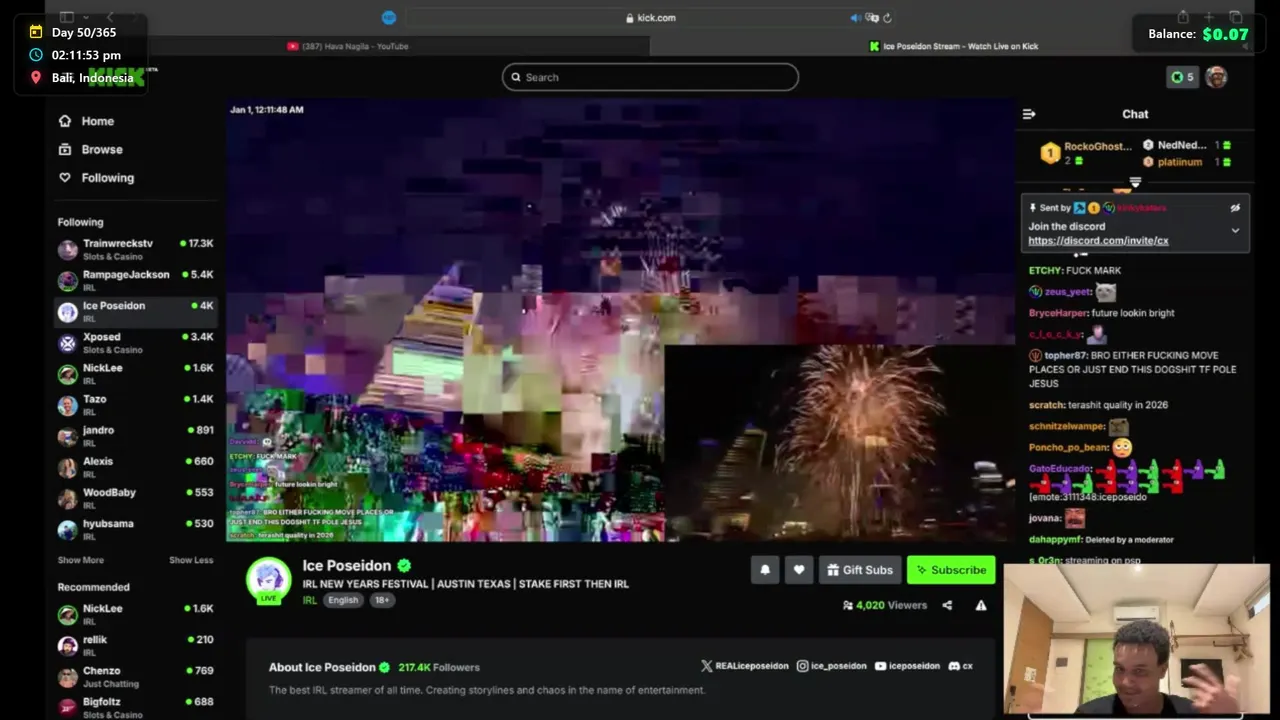This screenshot has height=720, width=1280.
Task: Mute tab audio via speaker icon in address bar
Action: tap(855, 18)
